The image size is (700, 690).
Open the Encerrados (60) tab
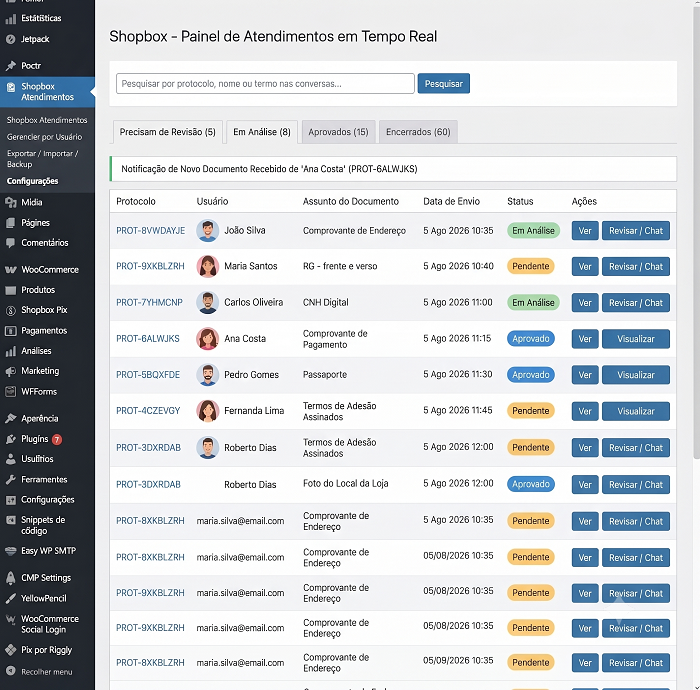tap(418, 132)
